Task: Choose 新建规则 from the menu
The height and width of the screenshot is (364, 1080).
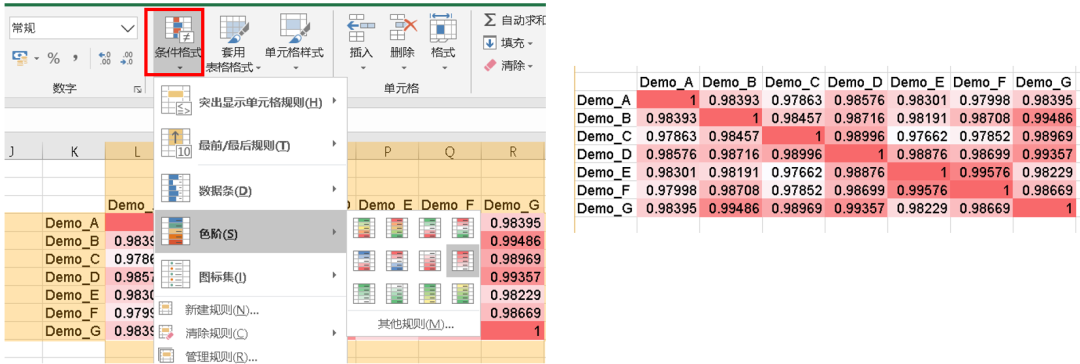Action: click(250, 310)
